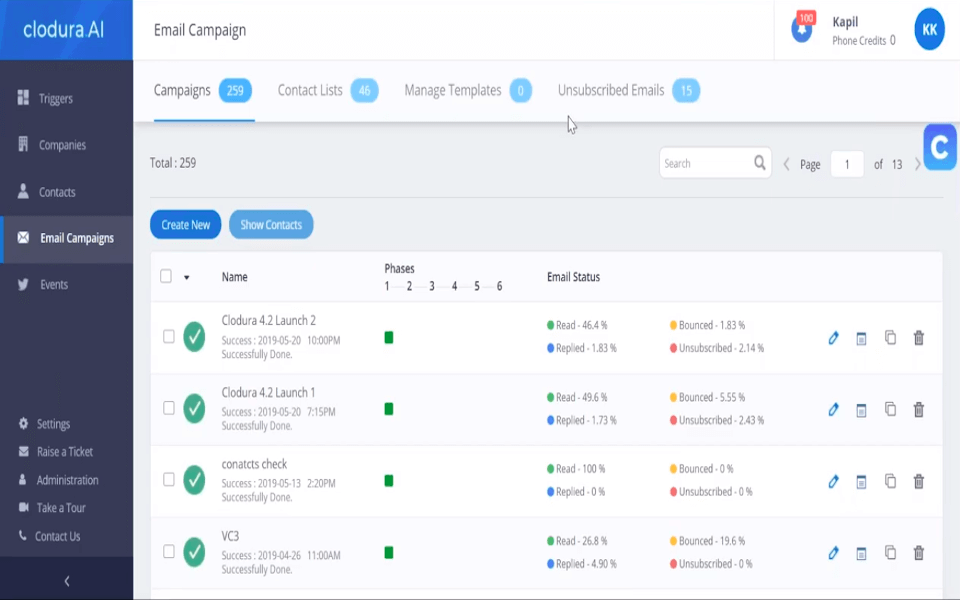Image resolution: width=960 pixels, height=600 pixels.
Task: Tick the select-all checkbox in the table header
Action: [x=165, y=276]
